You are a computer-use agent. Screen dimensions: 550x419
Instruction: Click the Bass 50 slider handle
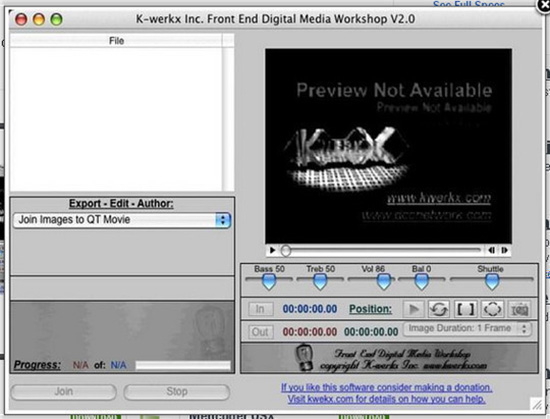269,282
